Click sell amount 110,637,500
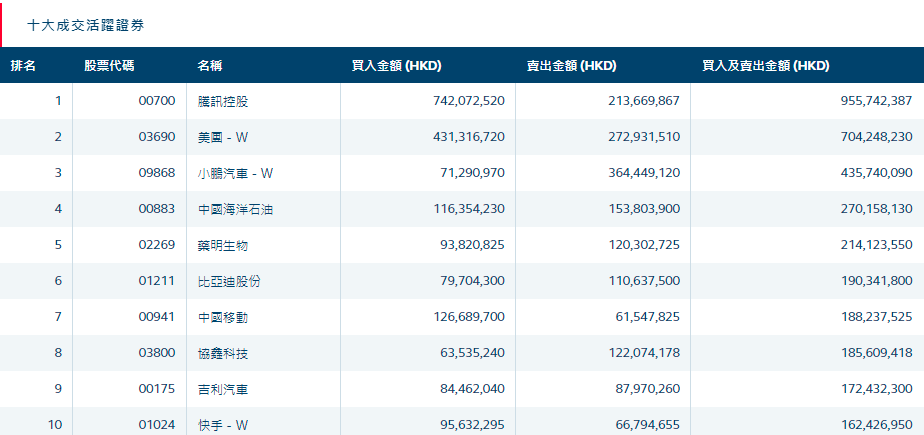Viewport: 924px width, 435px height. (644, 281)
